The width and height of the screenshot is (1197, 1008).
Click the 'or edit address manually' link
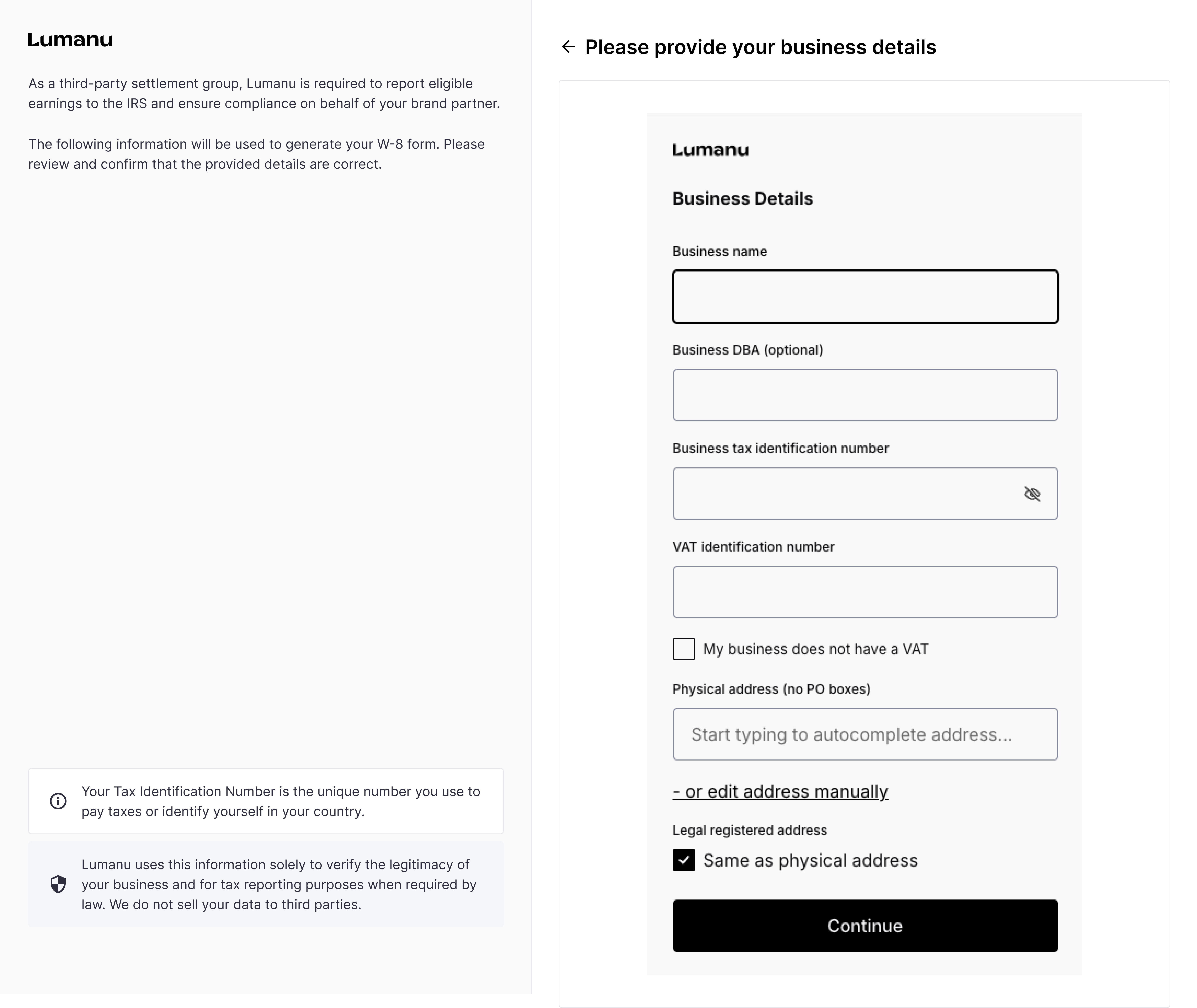coord(780,792)
